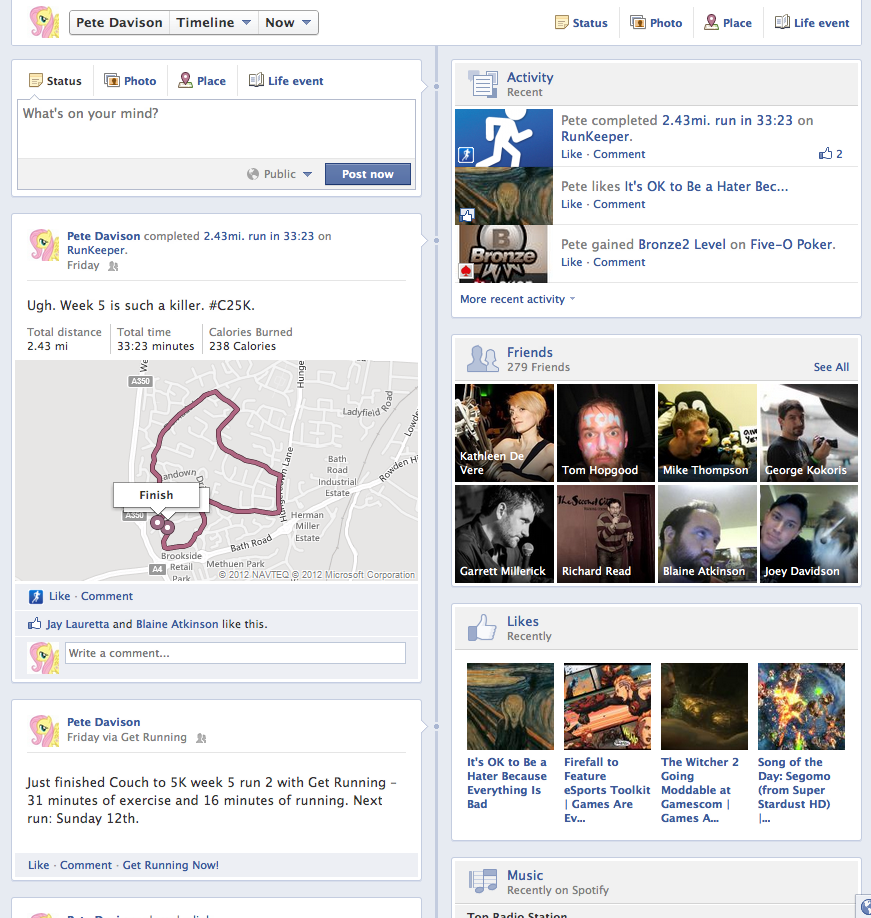This screenshot has width=871, height=918.
Task: Click the Write a comment field
Action: click(x=236, y=653)
